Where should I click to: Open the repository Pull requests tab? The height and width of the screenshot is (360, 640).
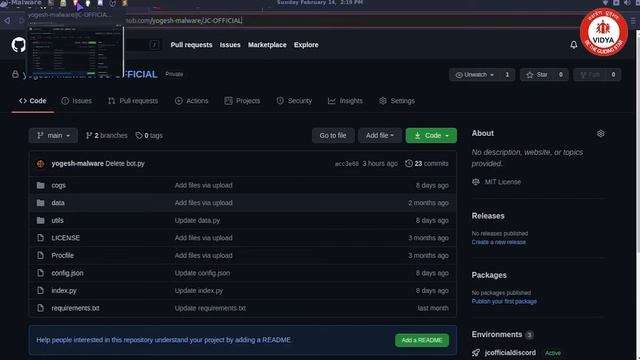tap(133, 101)
